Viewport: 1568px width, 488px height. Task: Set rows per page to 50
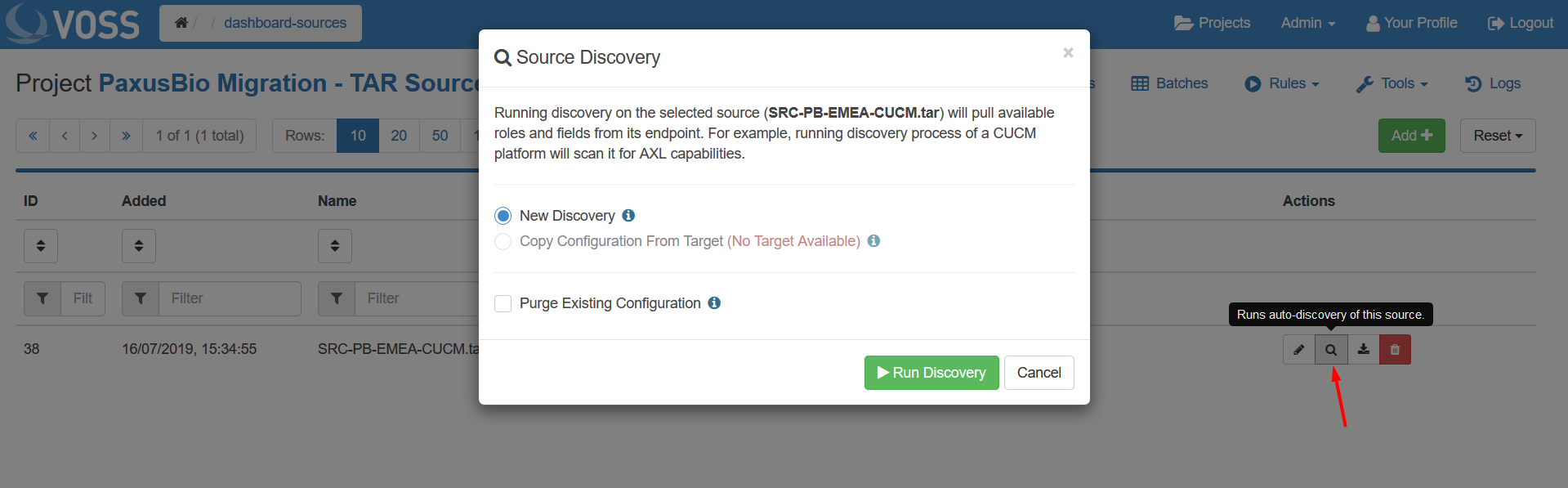coord(440,135)
